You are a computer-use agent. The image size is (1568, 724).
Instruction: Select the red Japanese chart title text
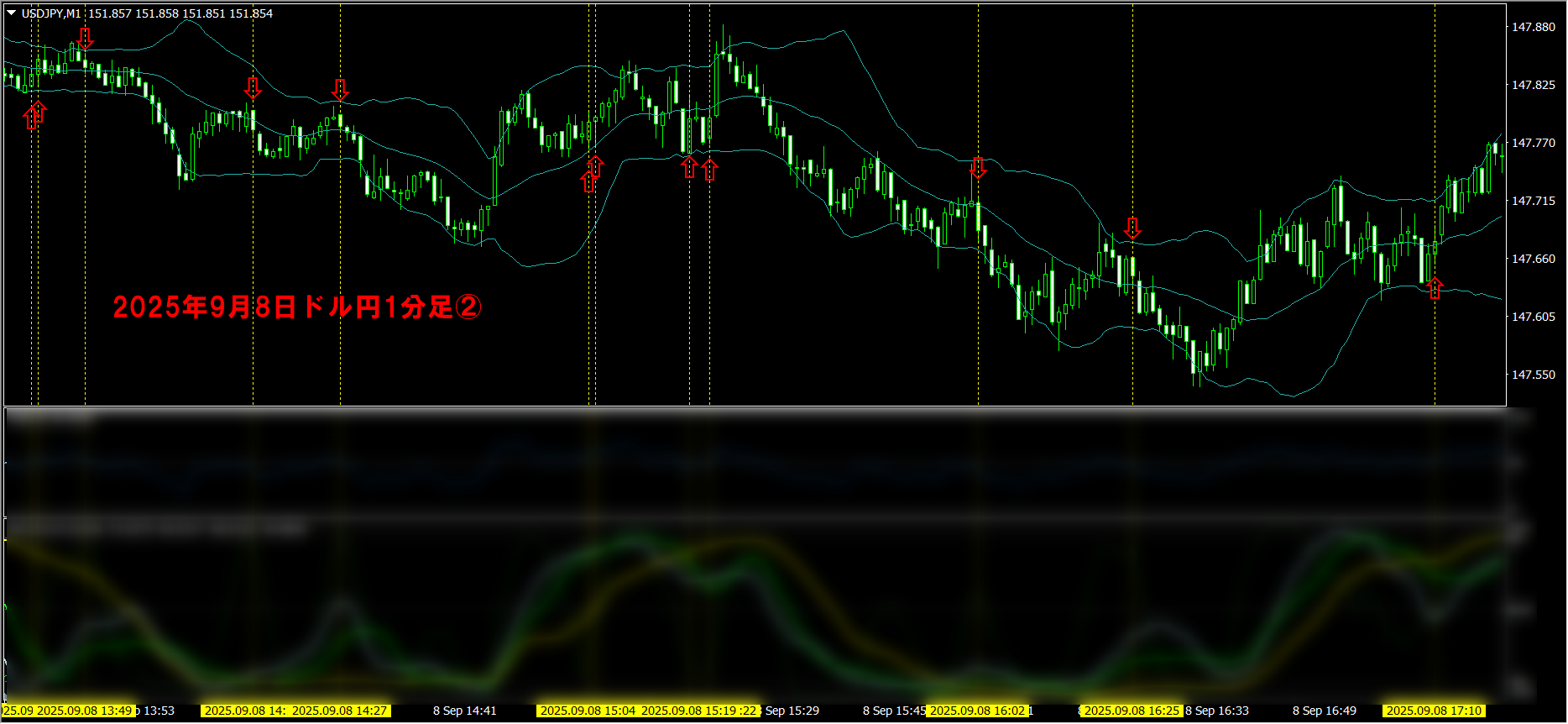(x=297, y=307)
